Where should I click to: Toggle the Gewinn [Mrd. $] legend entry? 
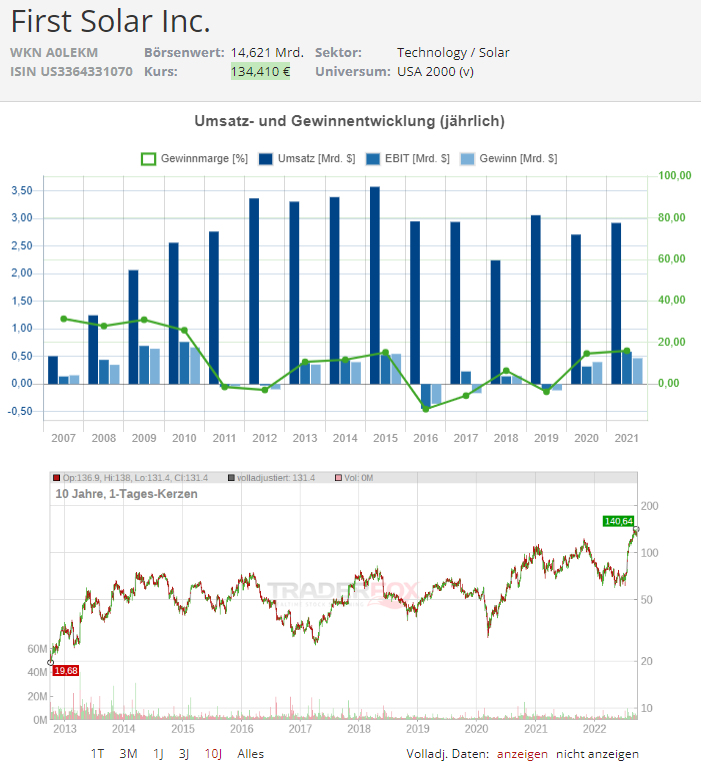tap(509, 159)
